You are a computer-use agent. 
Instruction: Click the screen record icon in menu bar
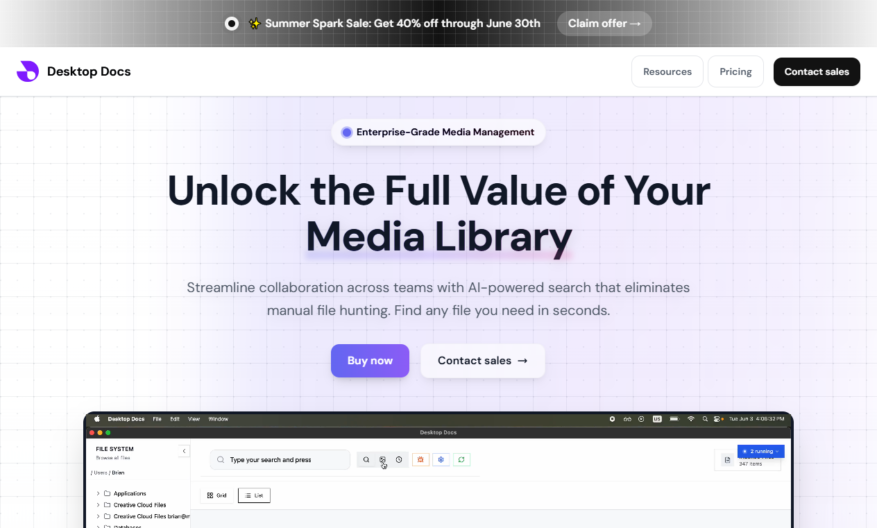tap(612, 418)
